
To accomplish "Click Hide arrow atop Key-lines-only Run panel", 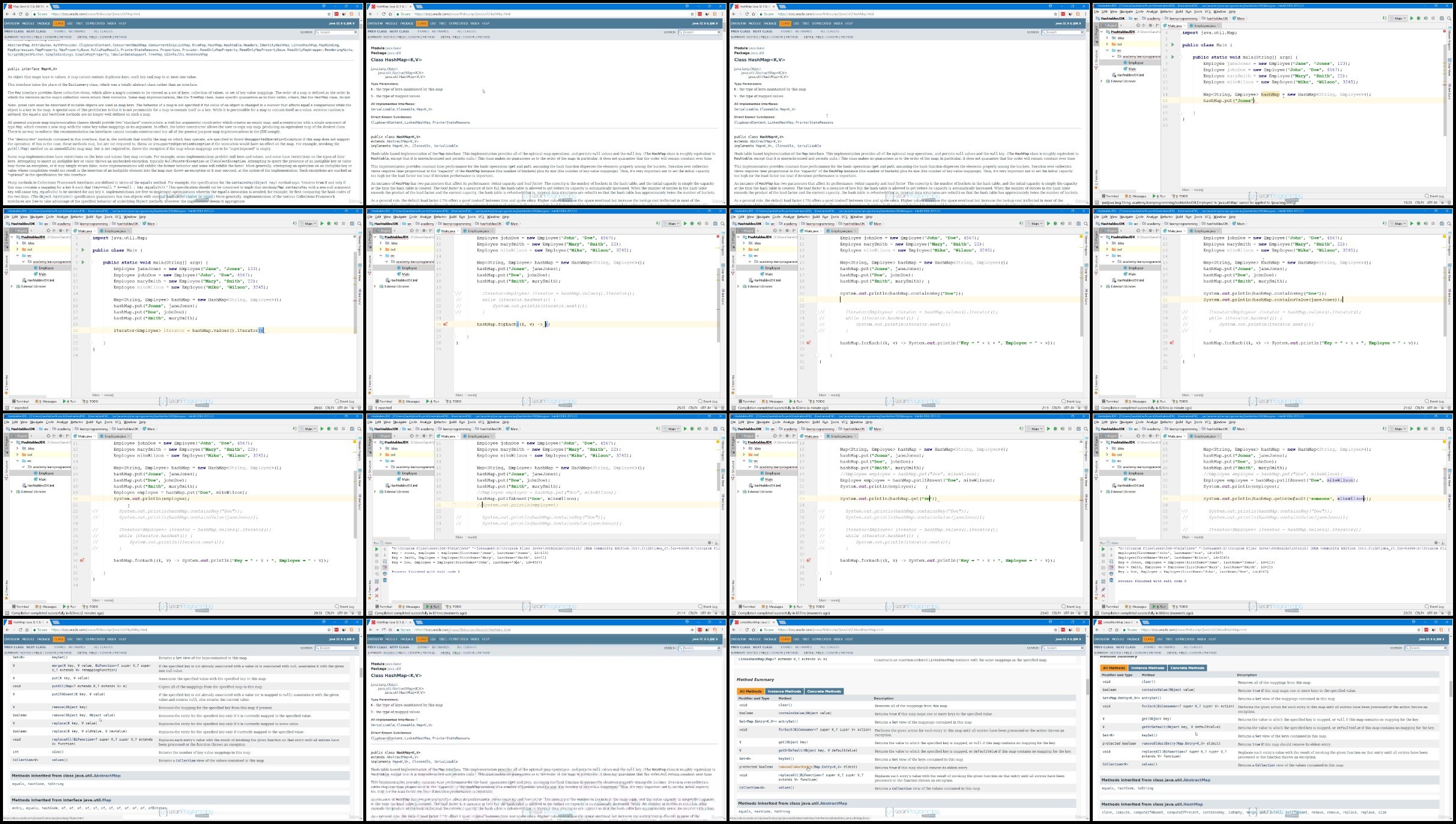I will 716,543.
